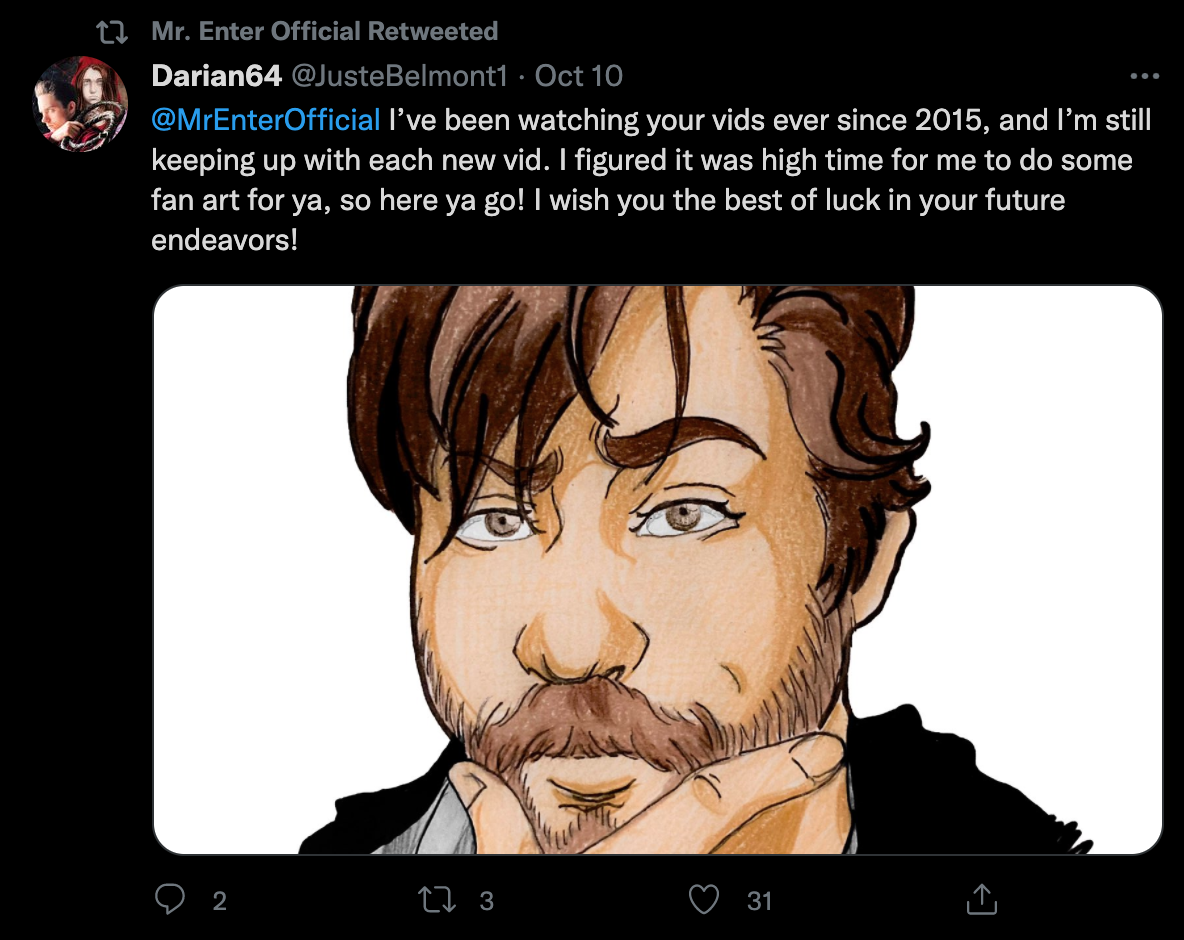Open Darian64's profile avatar

pos(80,104)
